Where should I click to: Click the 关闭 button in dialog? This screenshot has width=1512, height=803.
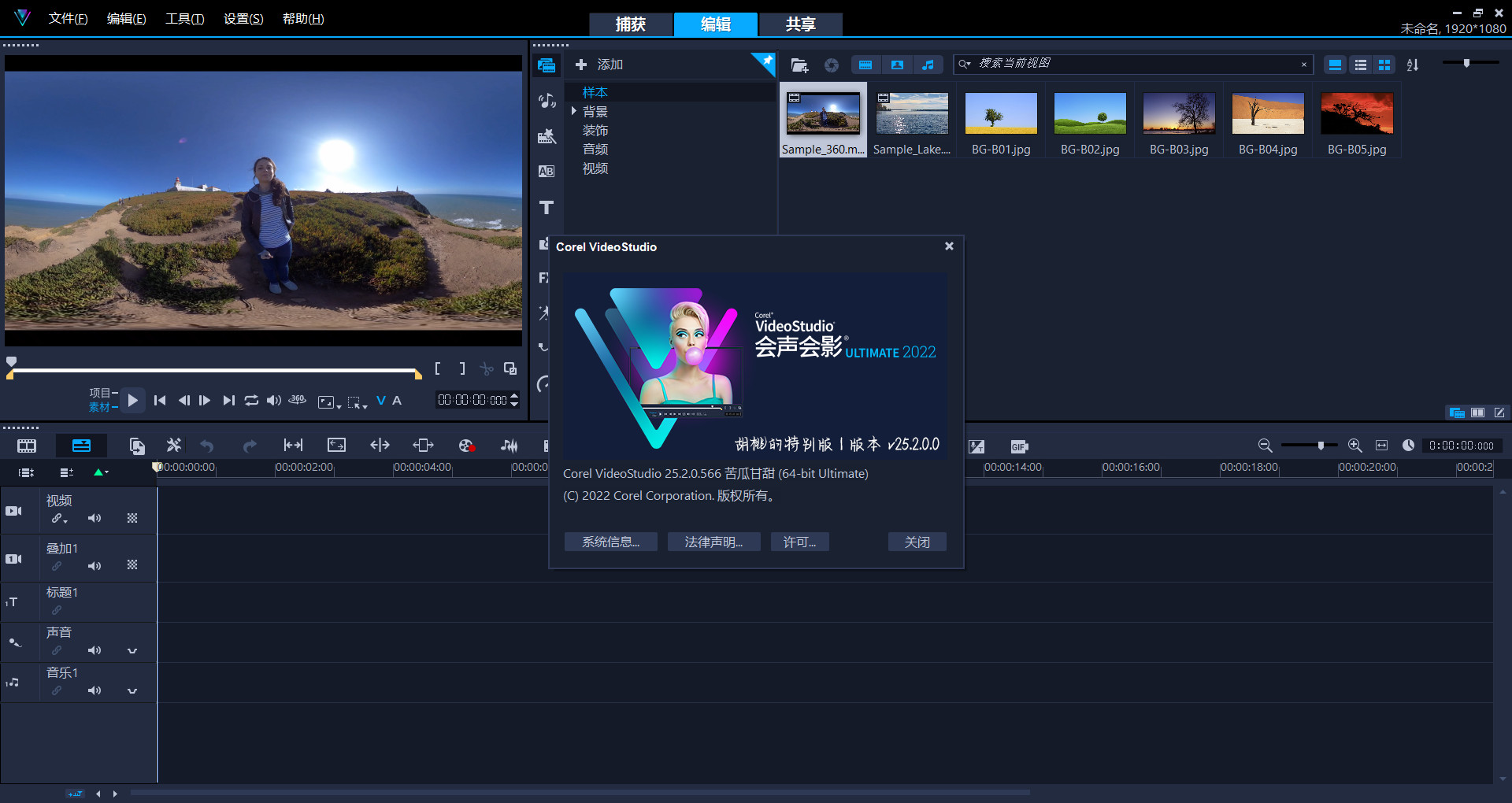point(917,542)
